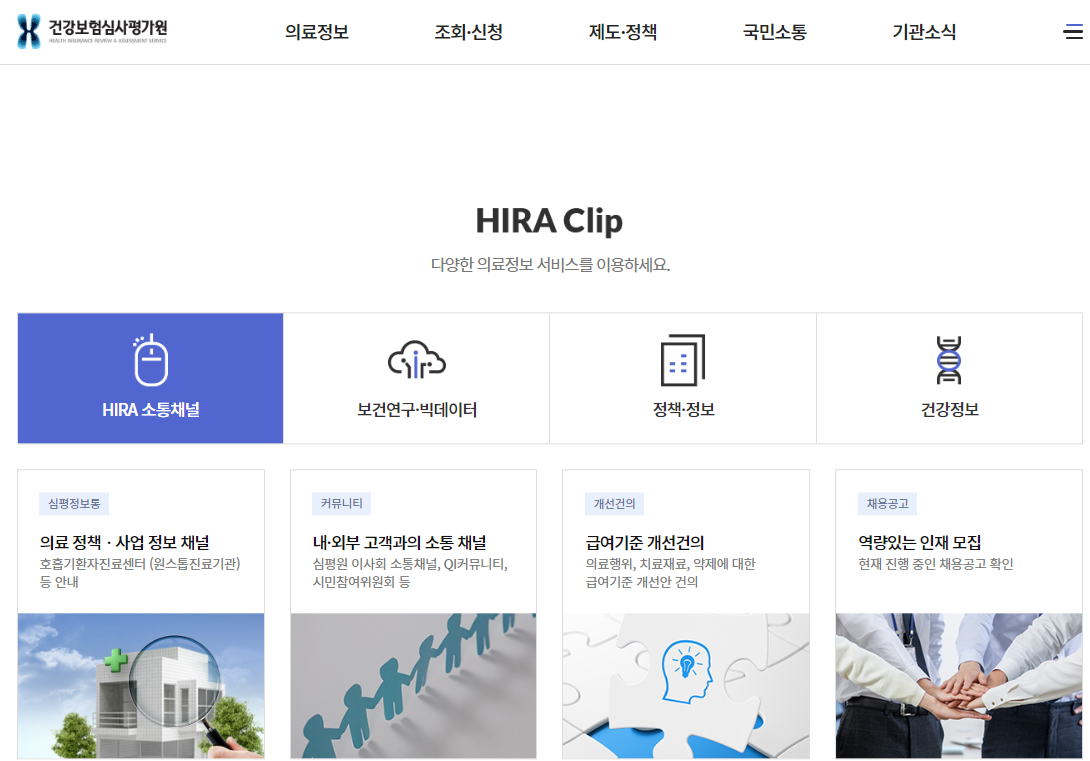Screen dimensions: 1090x761
Task: Select the 건강정보 tab
Action: pyautogui.click(x=950, y=378)
